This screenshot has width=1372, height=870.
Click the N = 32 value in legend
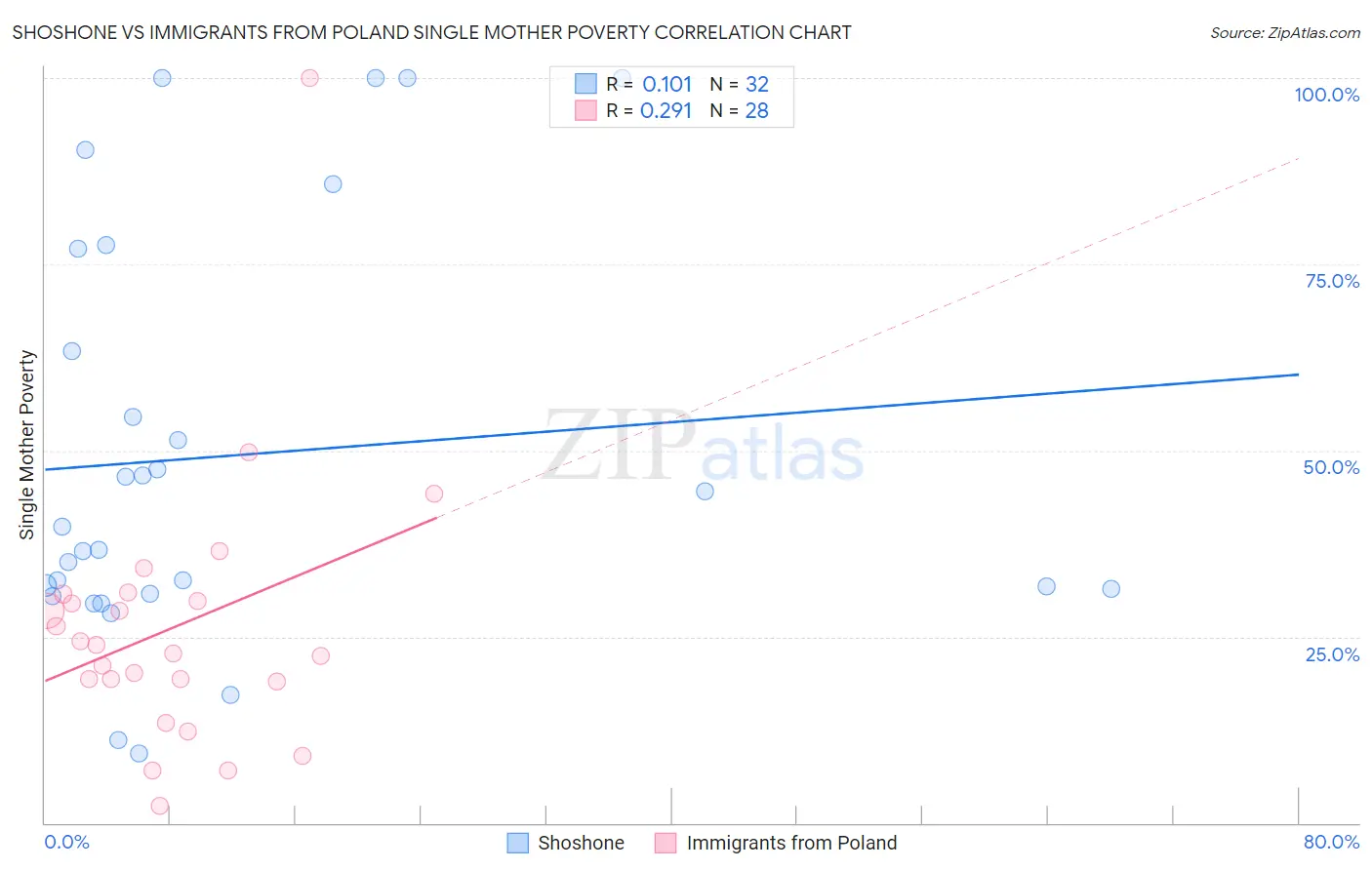point(740,84)
